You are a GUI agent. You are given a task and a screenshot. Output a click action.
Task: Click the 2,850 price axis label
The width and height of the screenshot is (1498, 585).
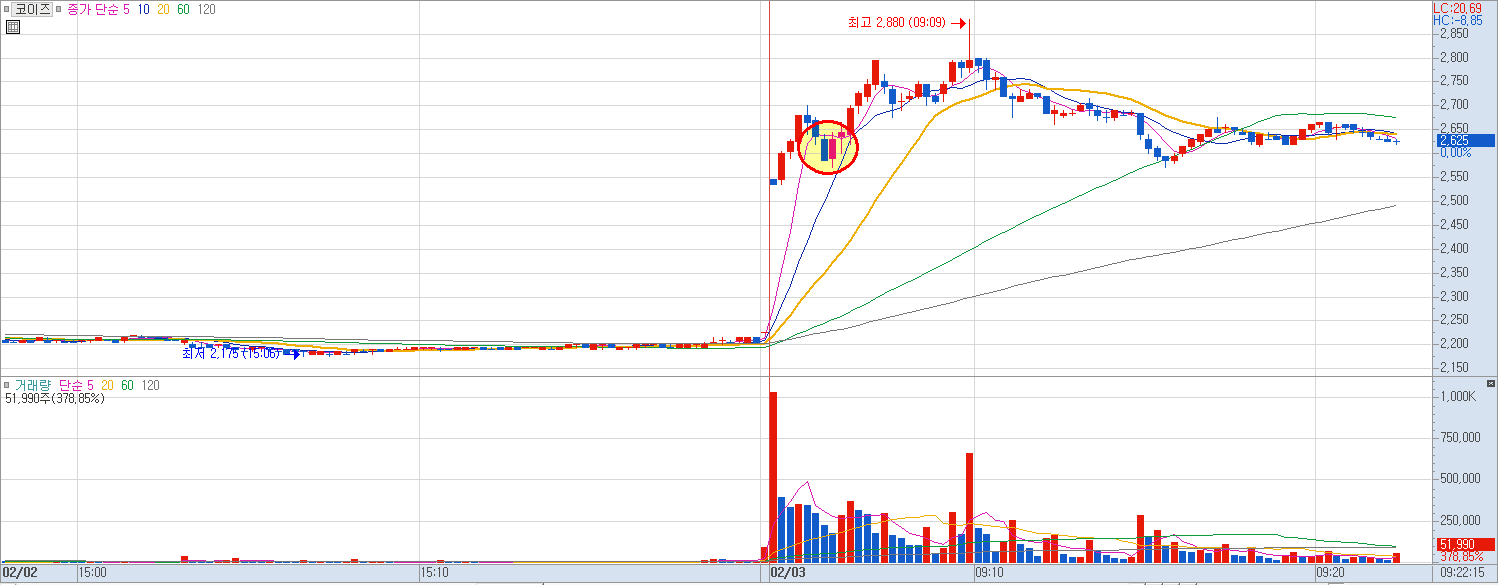1455,33
